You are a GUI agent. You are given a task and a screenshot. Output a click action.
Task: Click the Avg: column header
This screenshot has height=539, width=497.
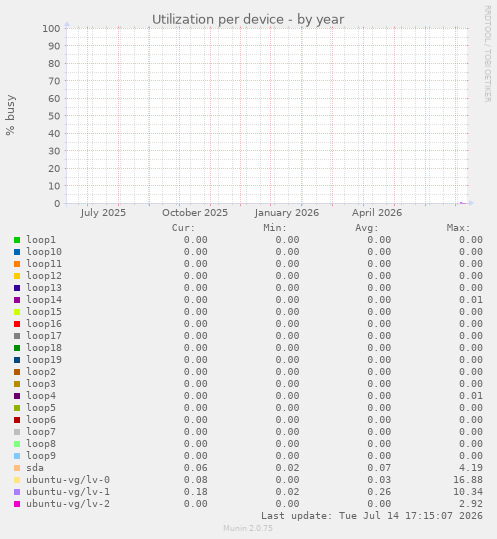point(367,228)
